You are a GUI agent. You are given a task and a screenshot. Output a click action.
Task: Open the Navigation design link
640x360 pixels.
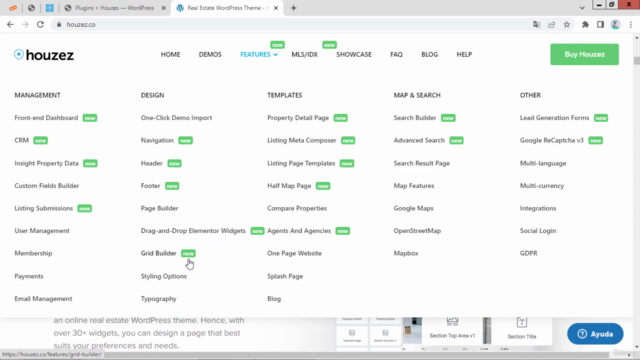(157, 140)
